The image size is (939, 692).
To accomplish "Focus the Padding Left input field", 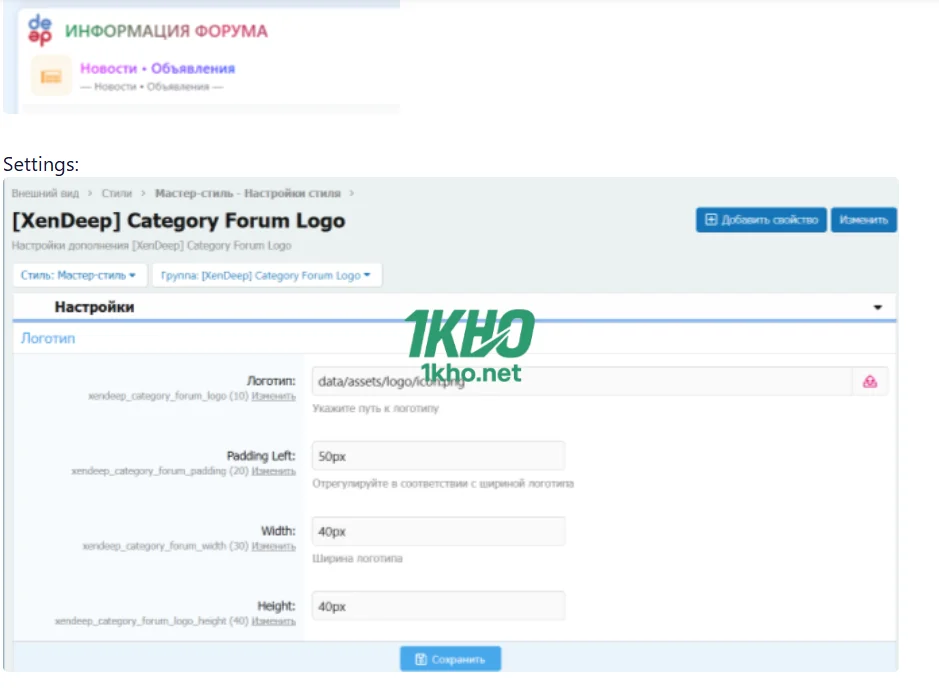I will tap(438, 456).
